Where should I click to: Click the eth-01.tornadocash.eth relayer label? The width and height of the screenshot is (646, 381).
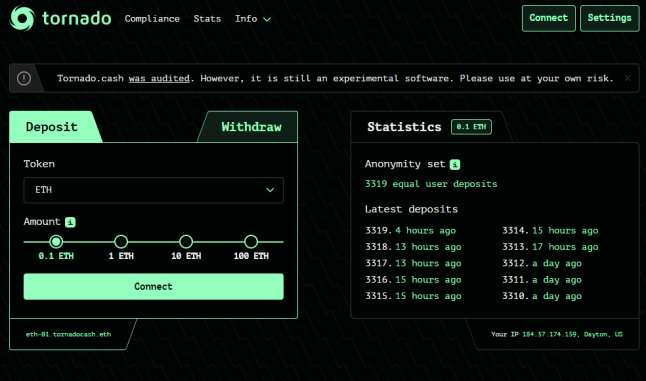pyautogui.click(x=68, y=334)
